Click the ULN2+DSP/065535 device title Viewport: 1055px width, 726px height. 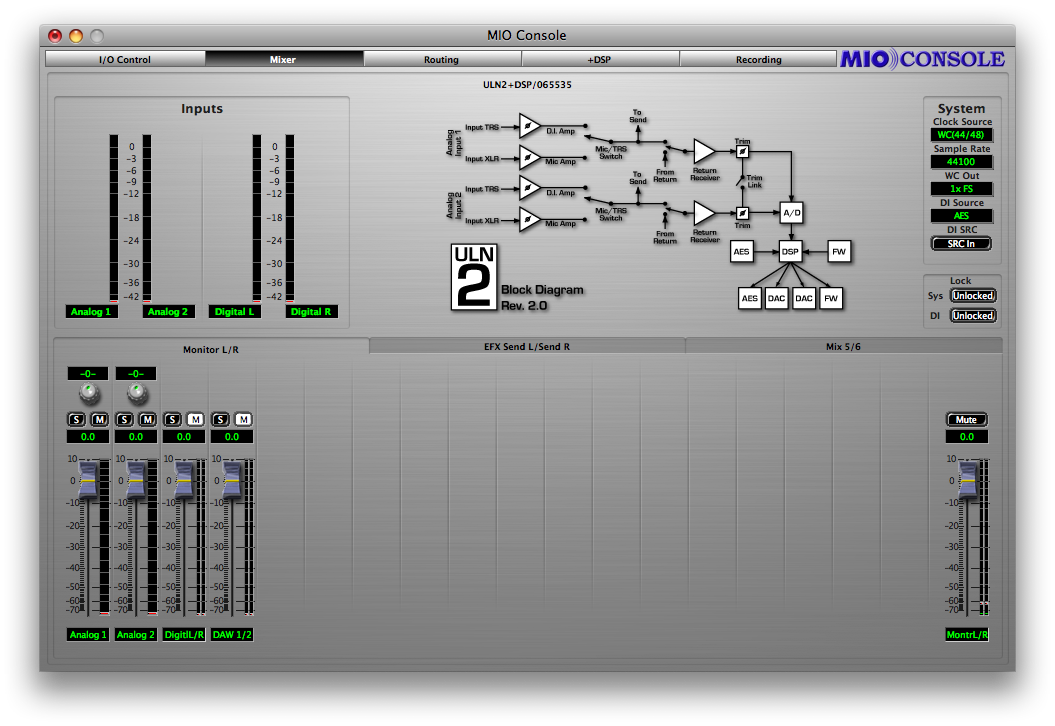click(x=528, y=85)
